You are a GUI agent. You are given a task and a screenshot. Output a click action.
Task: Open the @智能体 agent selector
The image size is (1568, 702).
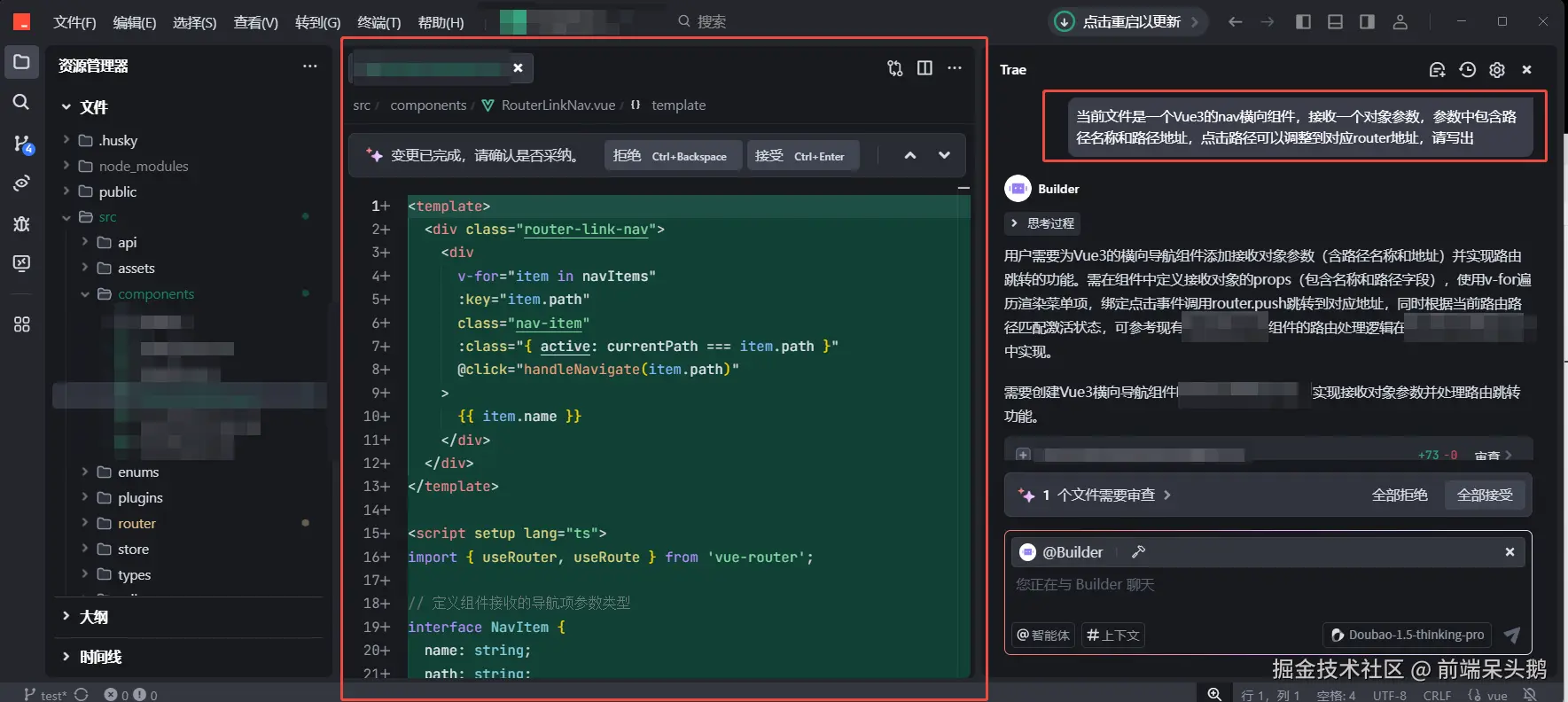[x=1043, y=635]
